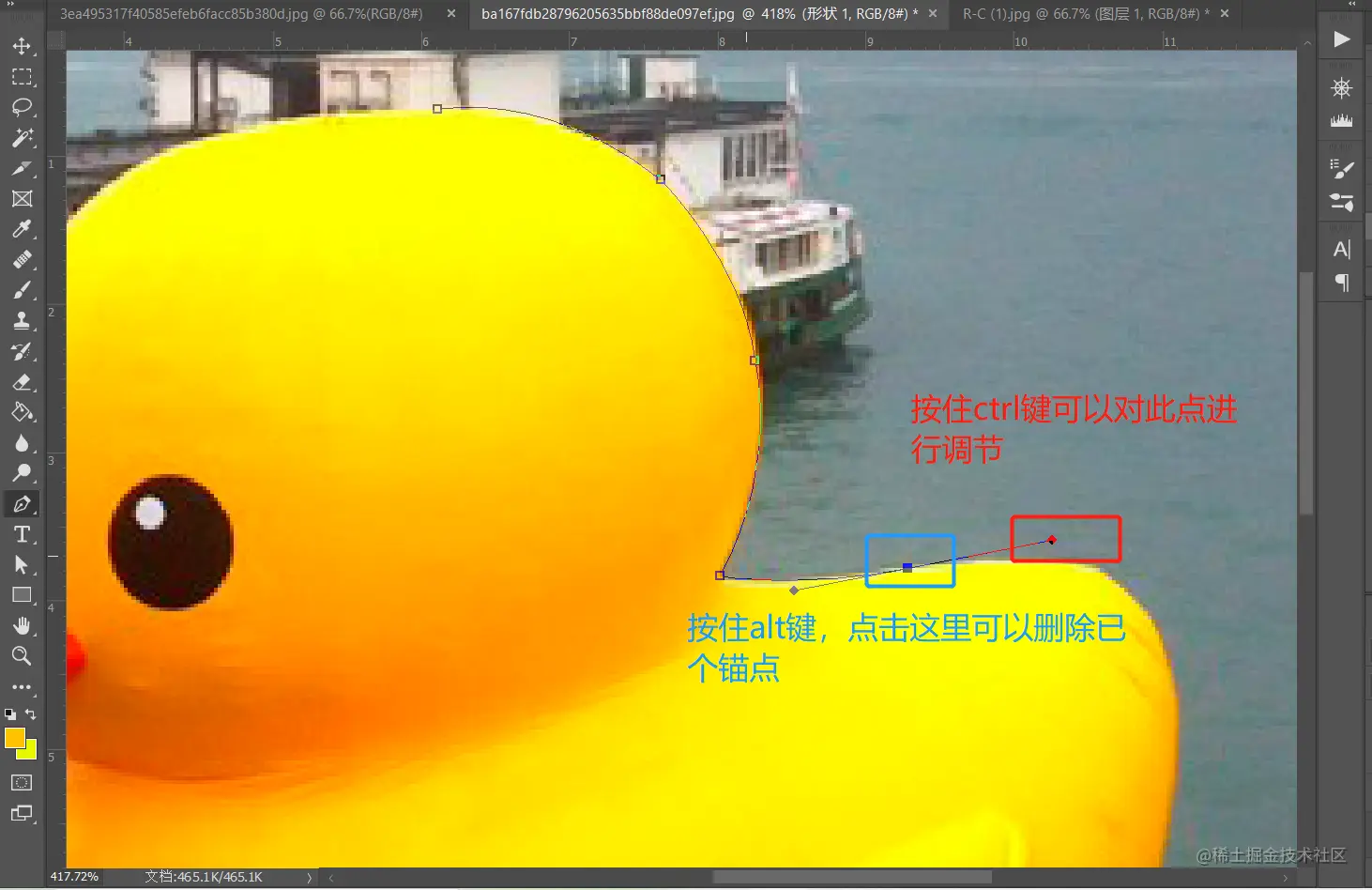Select the Clone Stamp tool
Image resolution: width=1372 pixels, height=890 pixels.
click(x=23, y=320)
